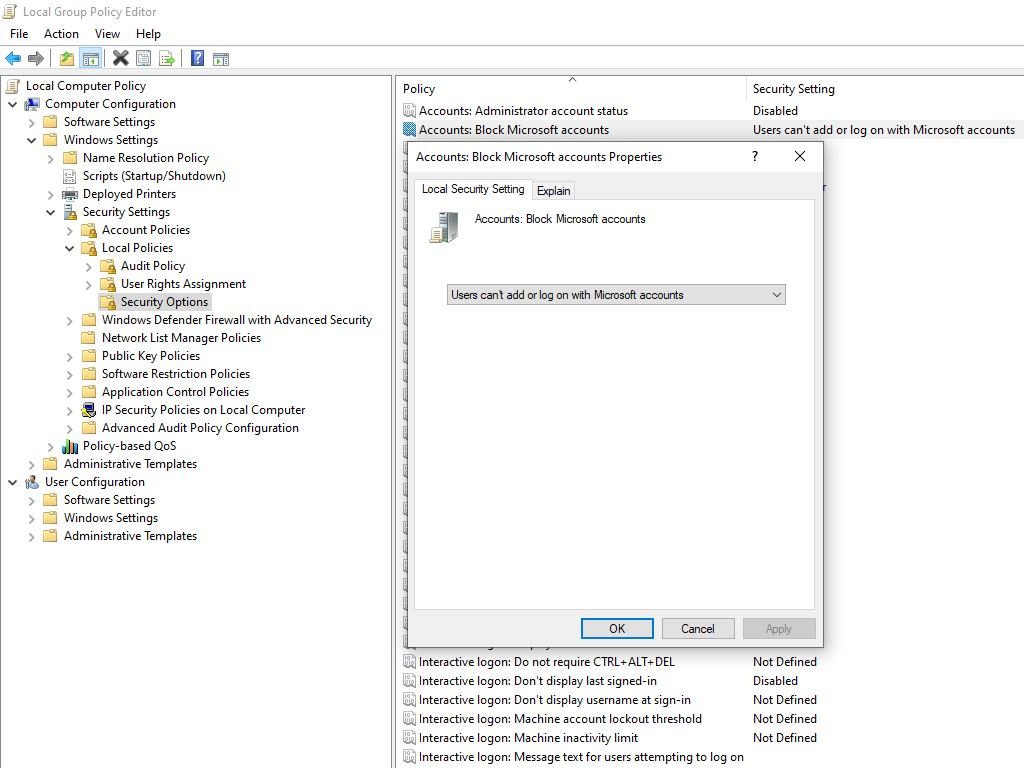Open the Microsoft accounts setting dropdown
The height and width of the screenshot is (768, 1024).
click(616, 295)
